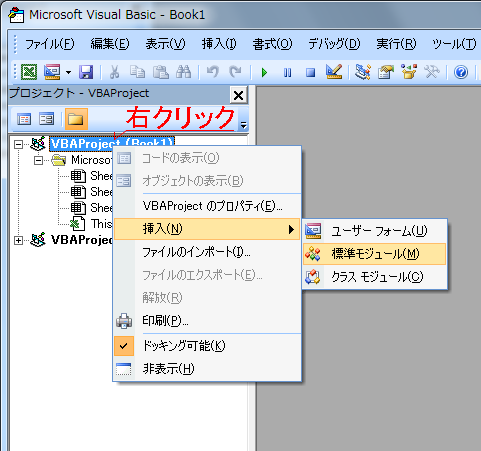481x451 pixels.
Task: Click the Insert UserForm toolbar icon
Action: pyautogui.click(x=52, y=72)
